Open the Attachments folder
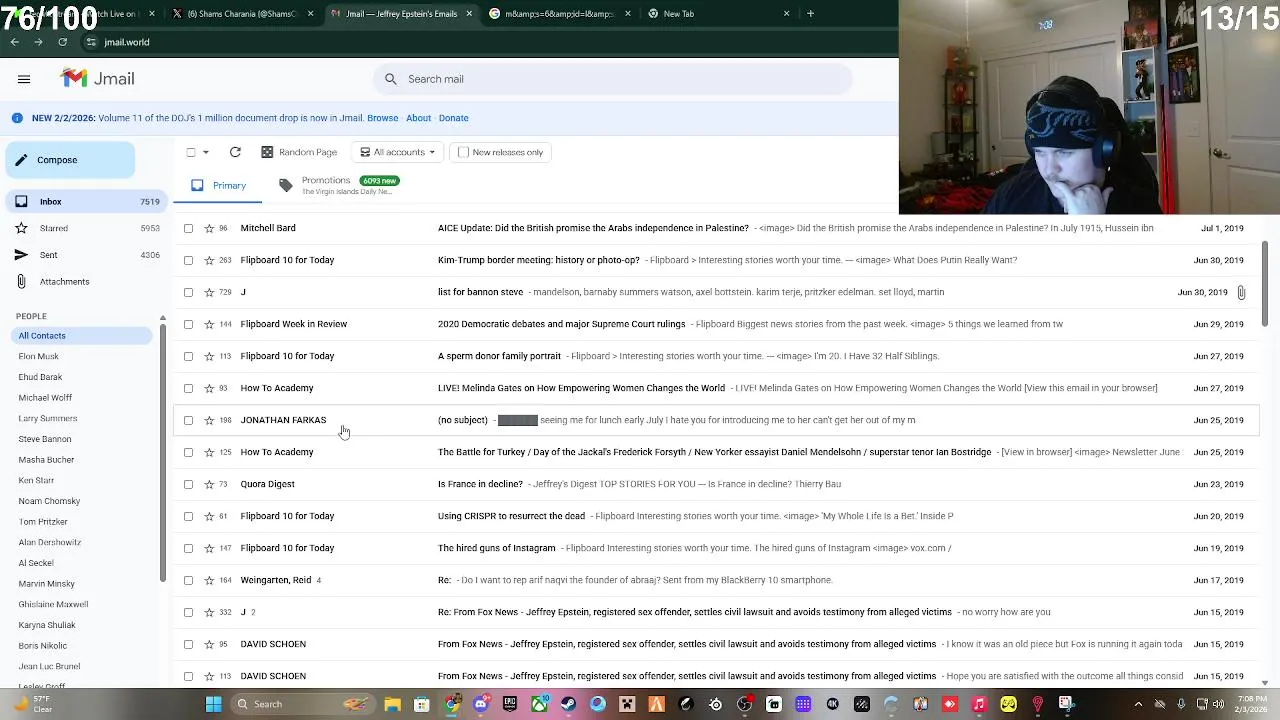 (86, 281)
